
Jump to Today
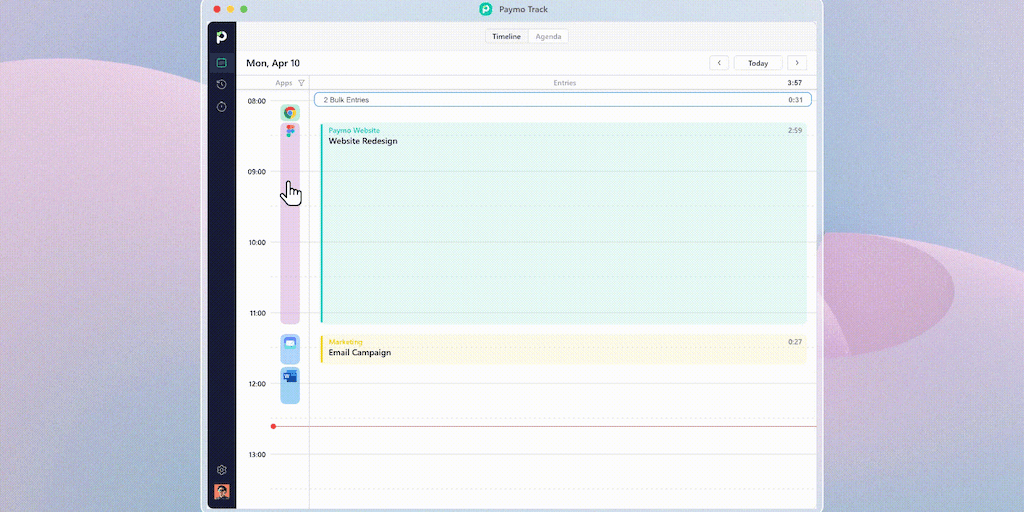point(758,63)
